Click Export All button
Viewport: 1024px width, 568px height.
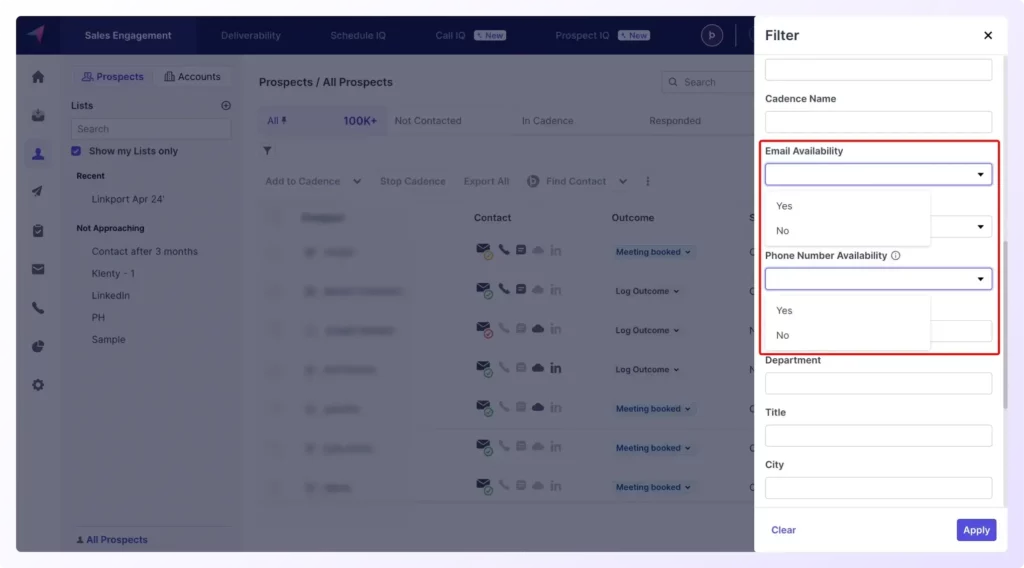click(486, 181)
